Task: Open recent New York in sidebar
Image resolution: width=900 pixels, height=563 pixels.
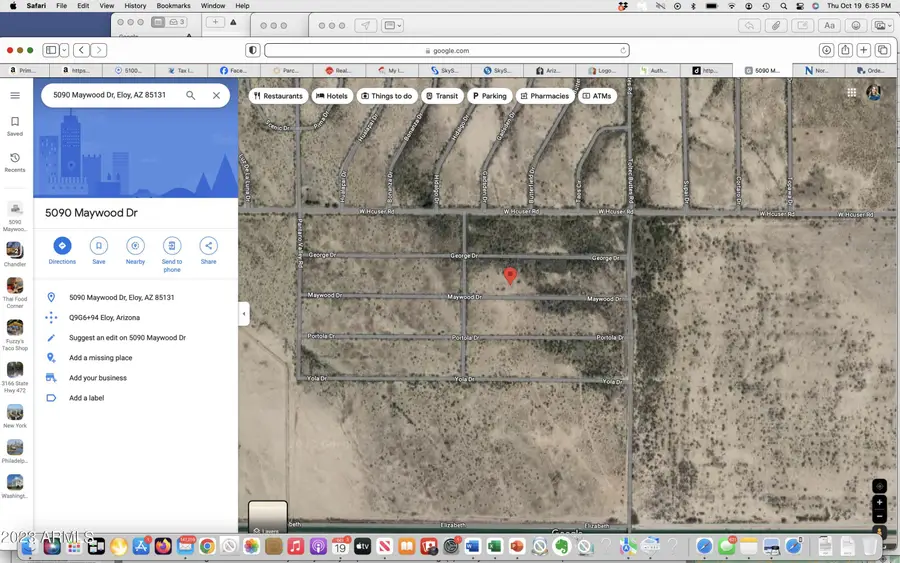Action: click(15, 417)
